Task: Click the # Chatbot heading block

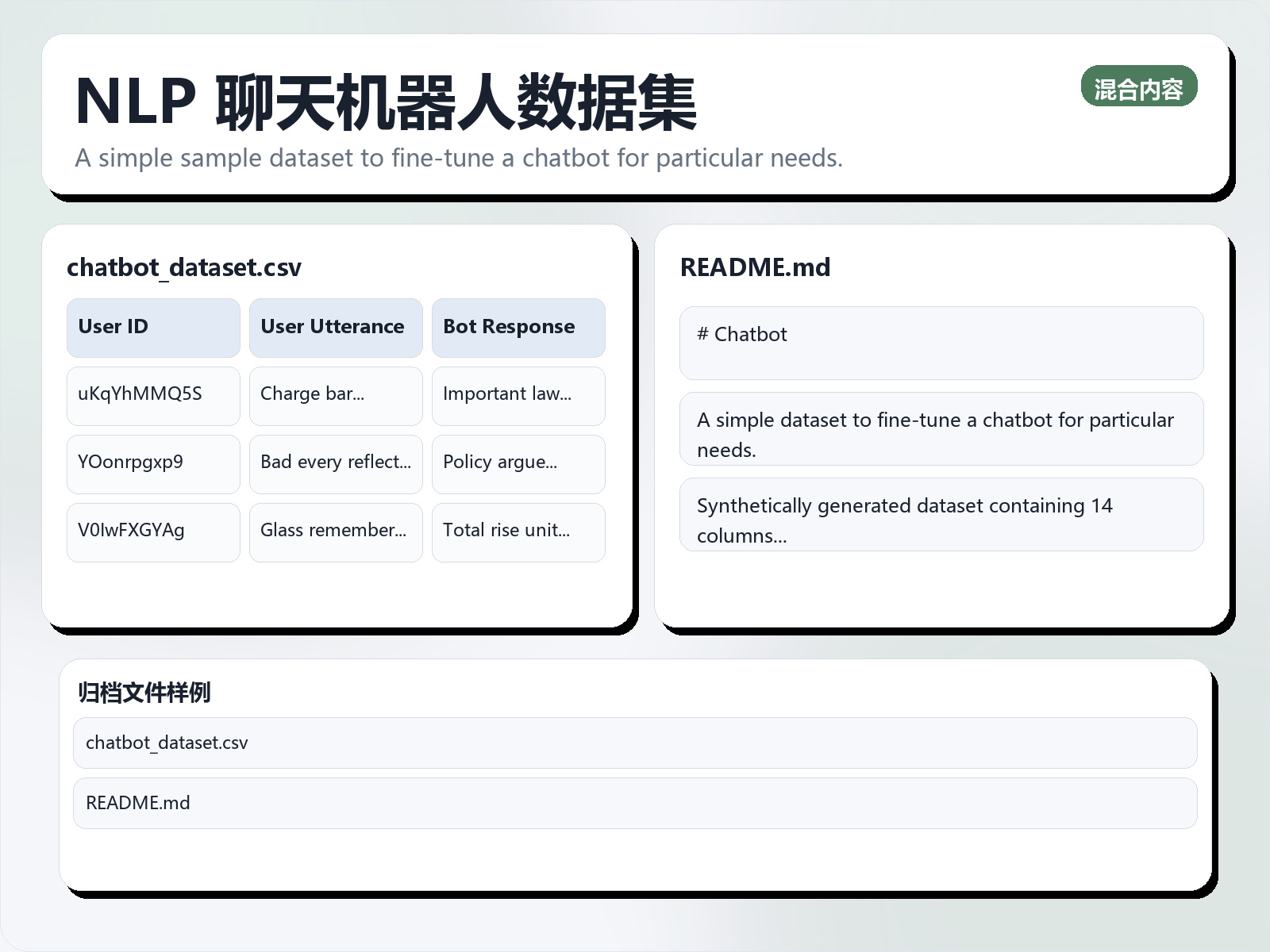Action: click(941, 343)
